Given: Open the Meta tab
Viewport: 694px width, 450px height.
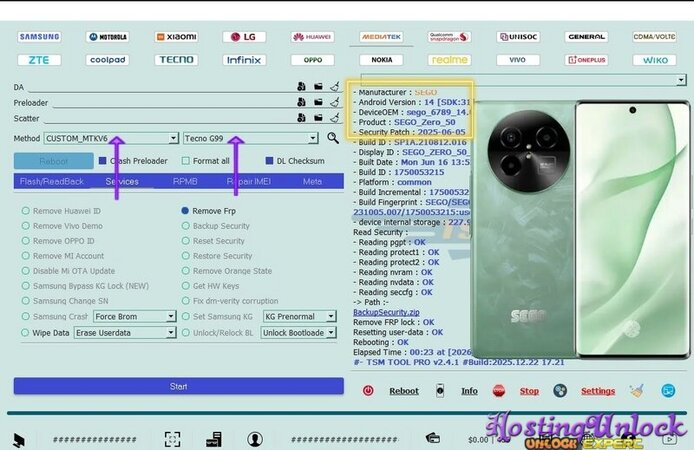Looking at the screenshot, I should (x=312, y=182).
